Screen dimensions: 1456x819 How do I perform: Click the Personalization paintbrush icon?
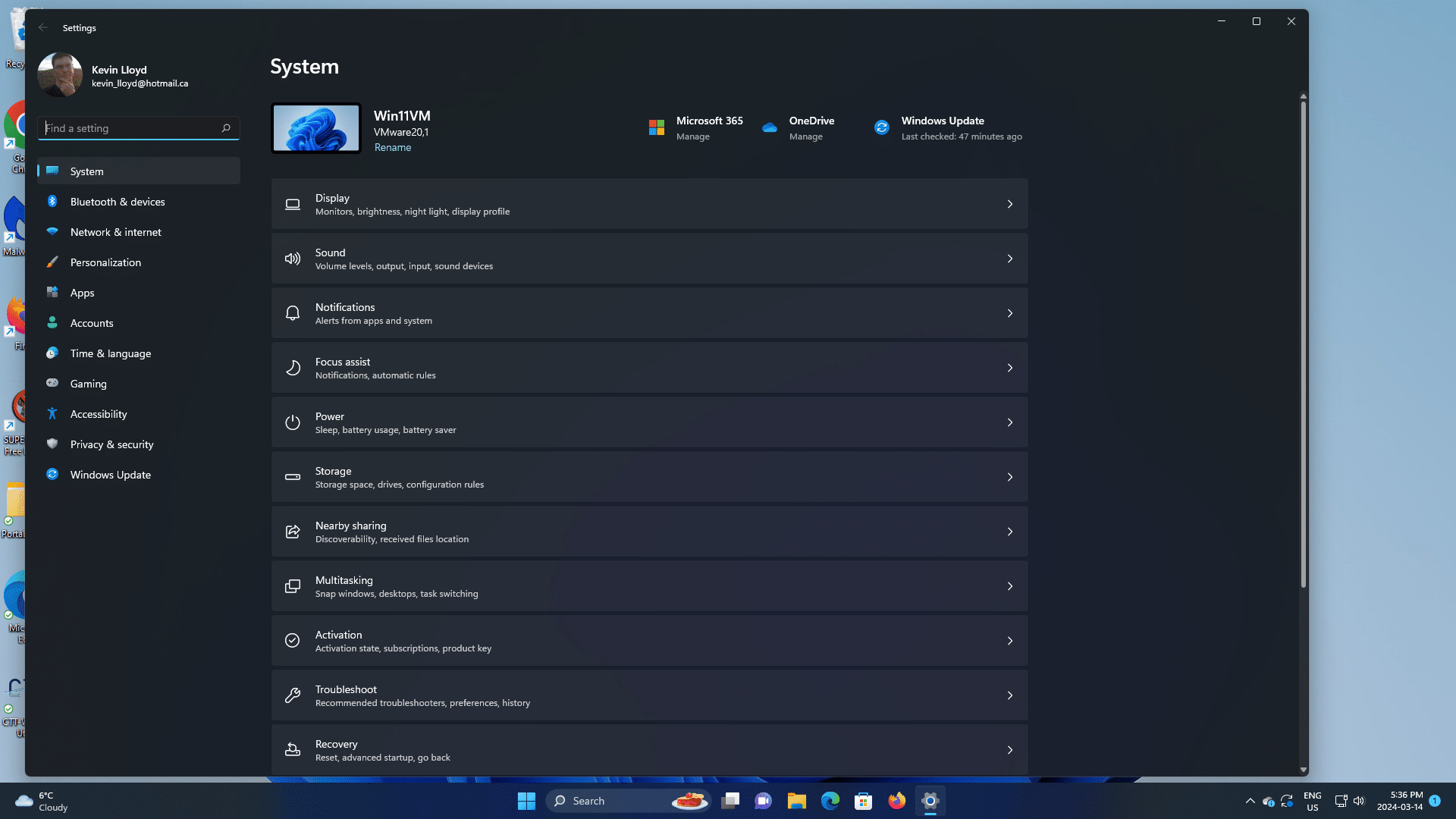[x=52, y=262]
